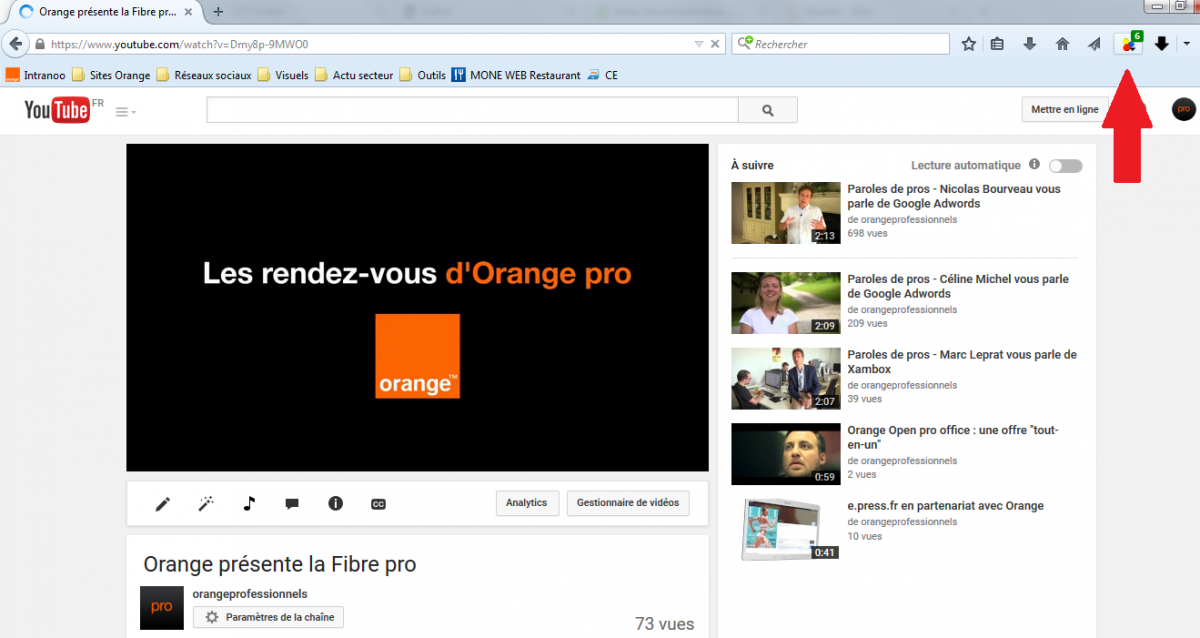Select the Orange présente la Fibre pro tab

pos(105,12)
